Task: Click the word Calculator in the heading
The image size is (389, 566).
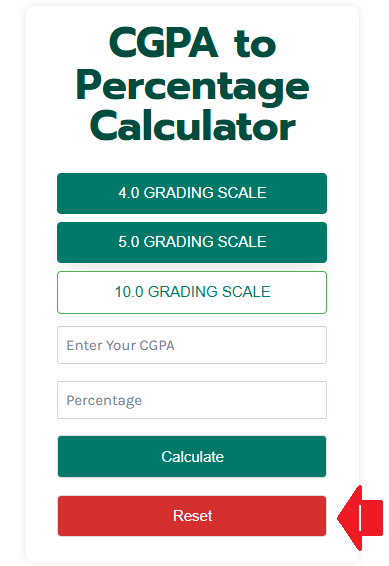Action: click(193, 125)
